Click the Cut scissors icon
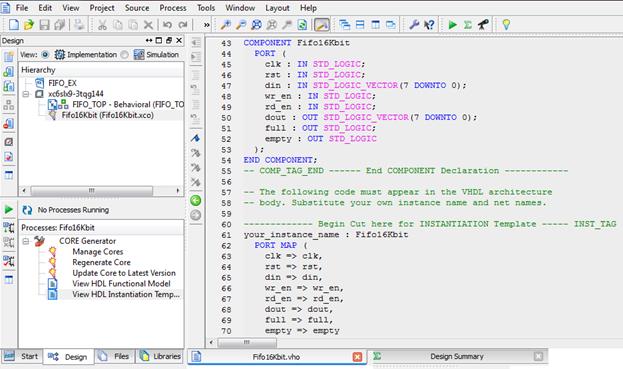Image resolution: width=623 pixels, height=369 pixels. pyautogui.click(x=103, y=25)
